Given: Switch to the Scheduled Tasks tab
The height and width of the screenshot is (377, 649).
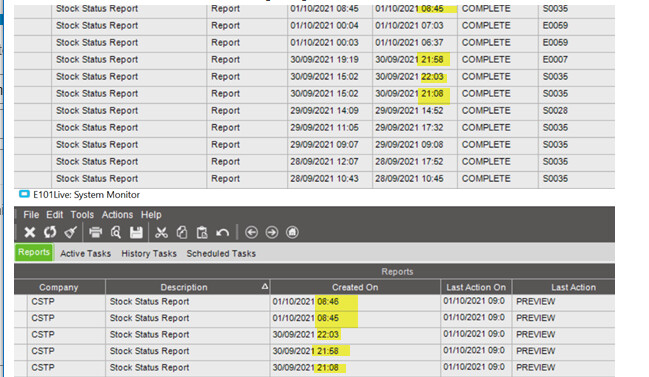Looking at the screenshot, I should pos(221,253).
